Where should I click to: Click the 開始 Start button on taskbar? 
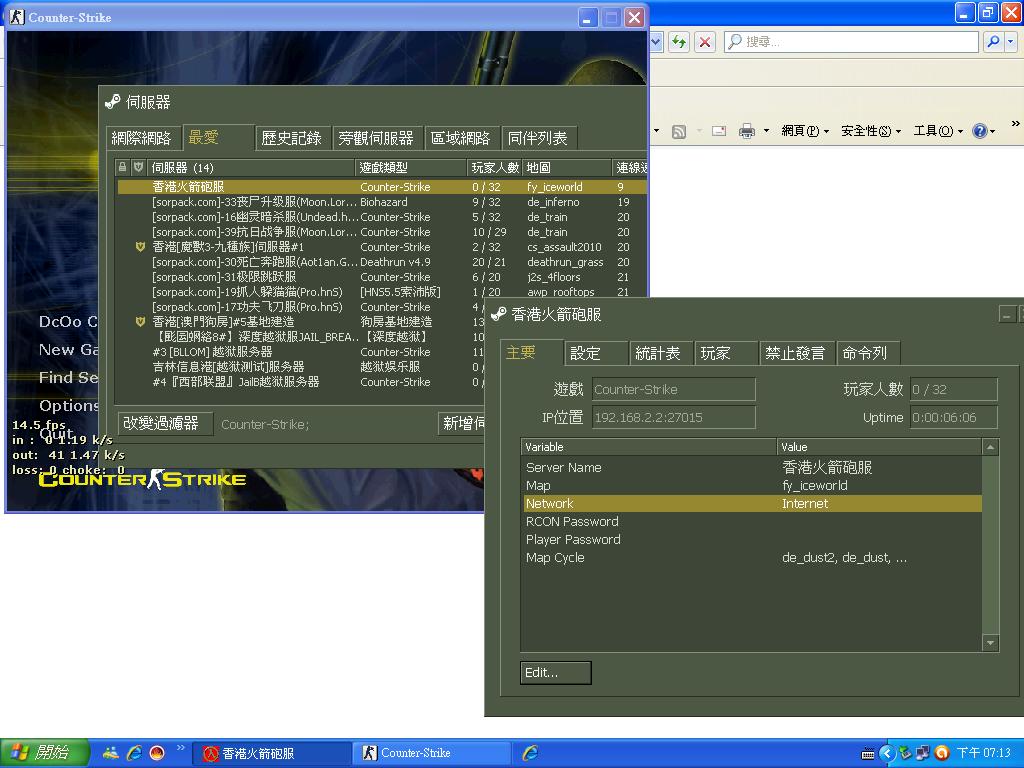45,753
